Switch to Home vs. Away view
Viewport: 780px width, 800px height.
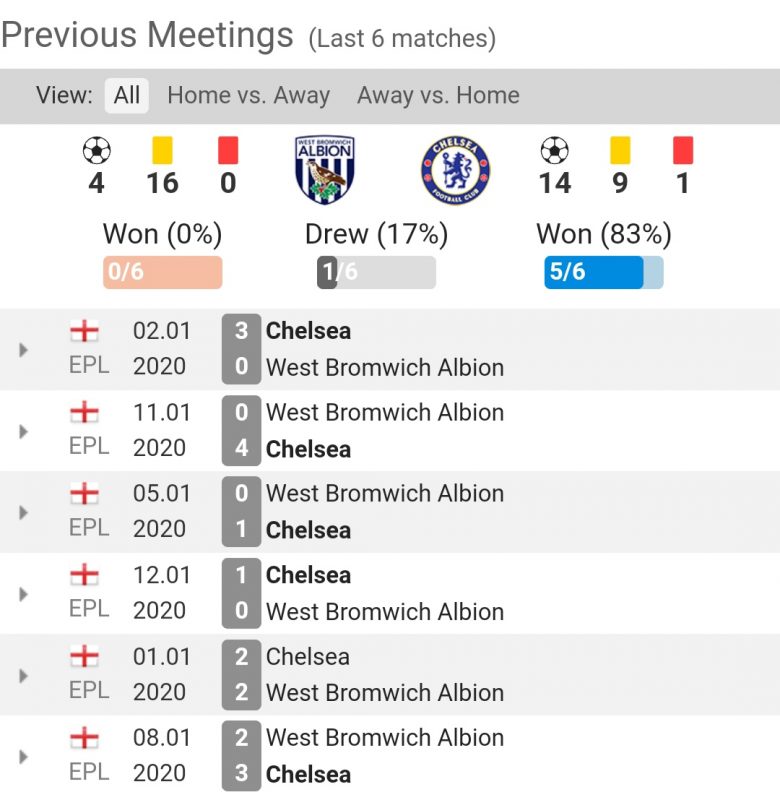[x=248, y=96]
